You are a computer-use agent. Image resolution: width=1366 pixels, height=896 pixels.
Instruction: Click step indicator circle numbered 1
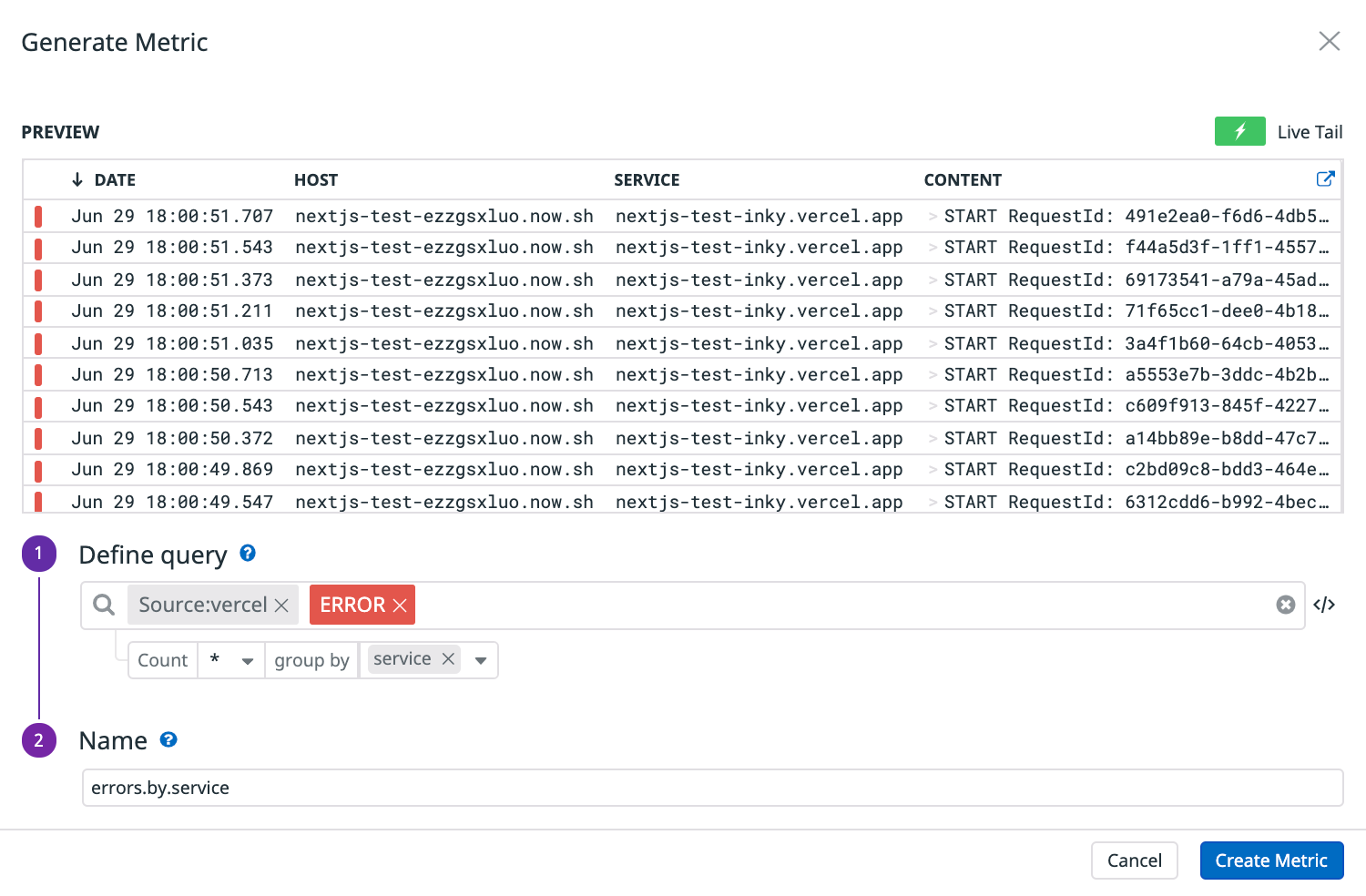(38, 553)
